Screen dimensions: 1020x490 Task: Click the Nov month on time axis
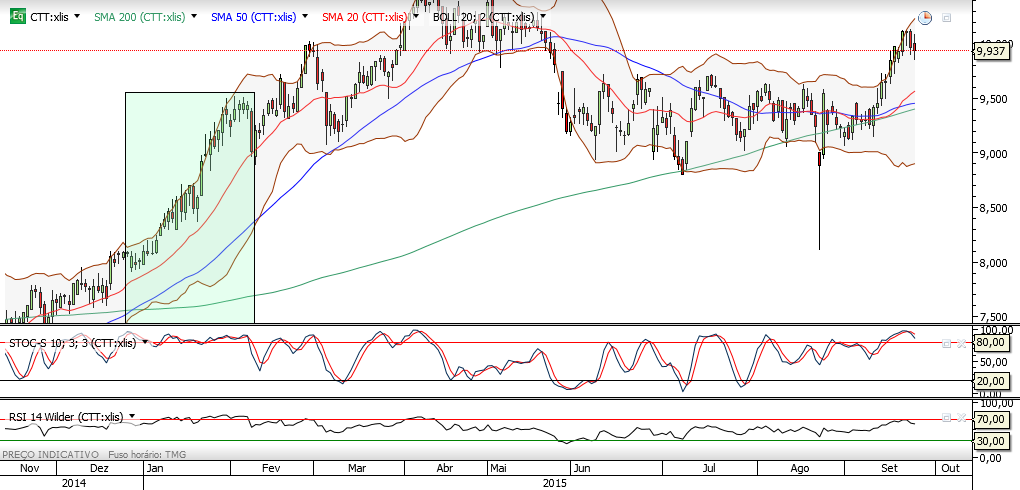click(28, 469)
